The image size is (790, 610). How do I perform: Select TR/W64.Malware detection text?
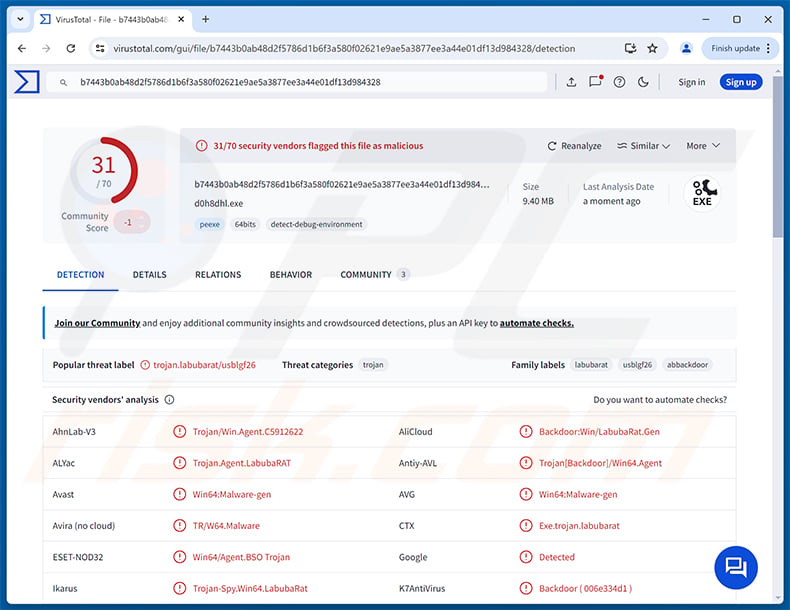[x=226, y=525]
